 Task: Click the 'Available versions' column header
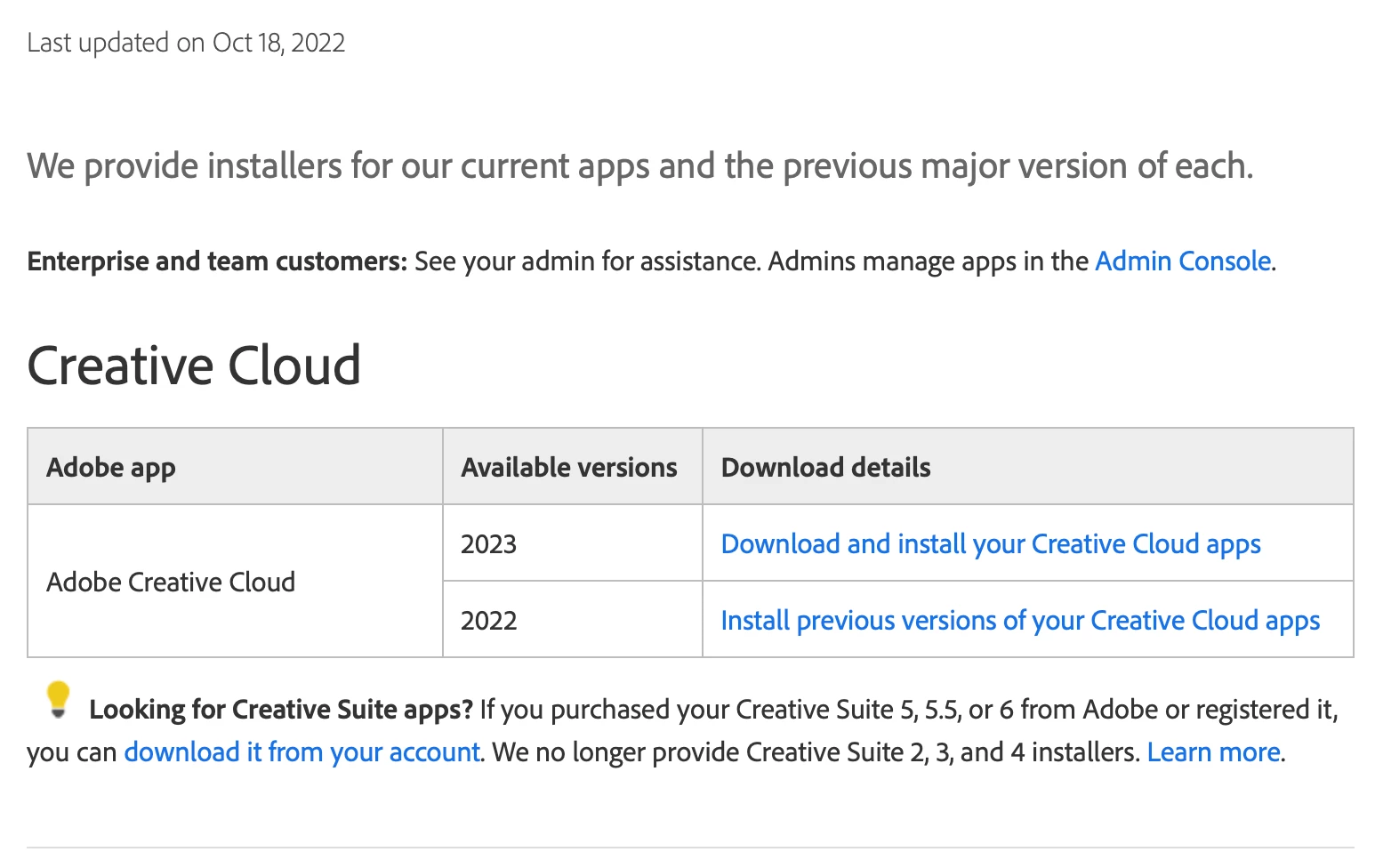[x=568, y=468]
